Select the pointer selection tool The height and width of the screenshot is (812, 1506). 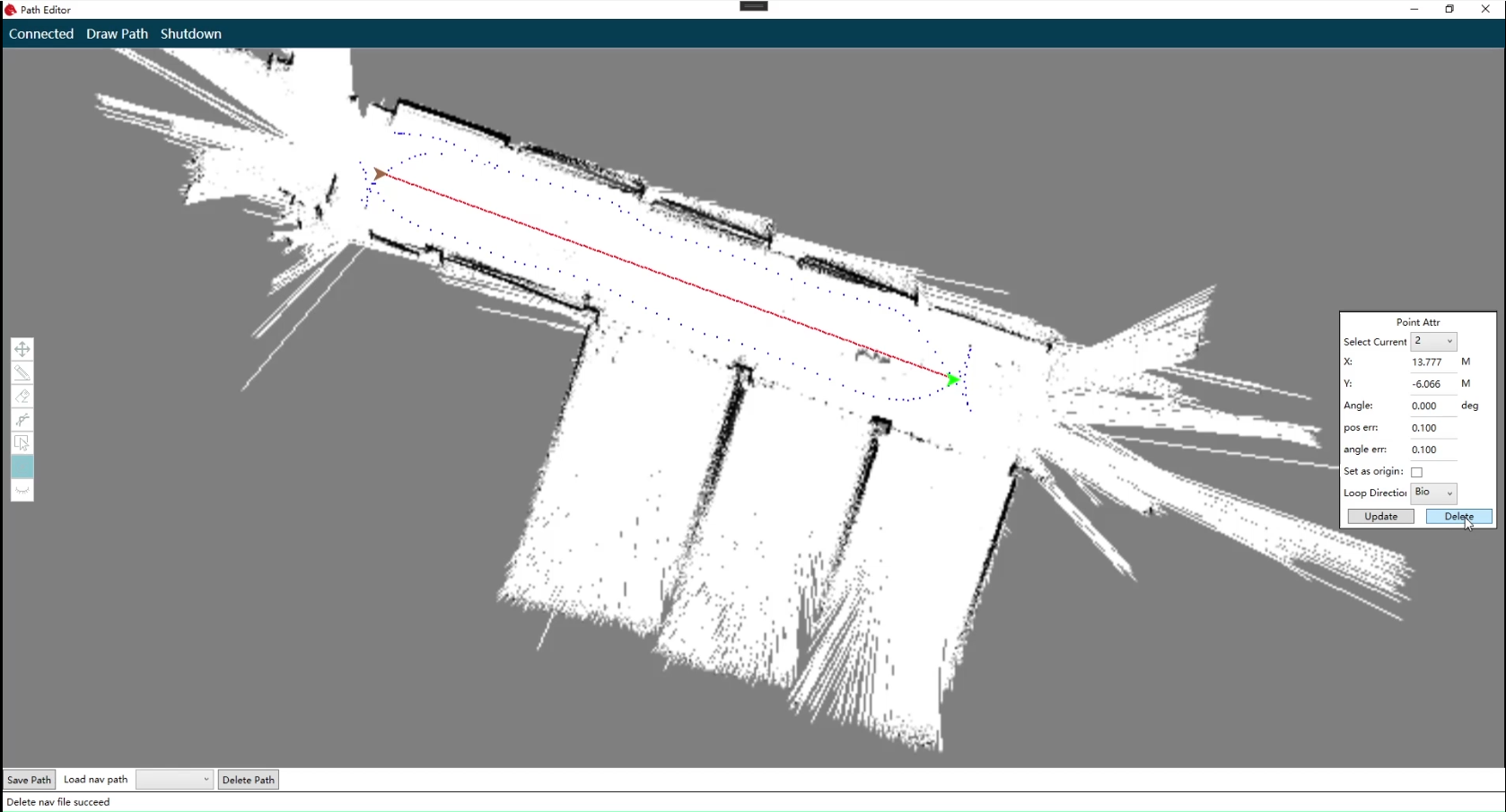22,443
